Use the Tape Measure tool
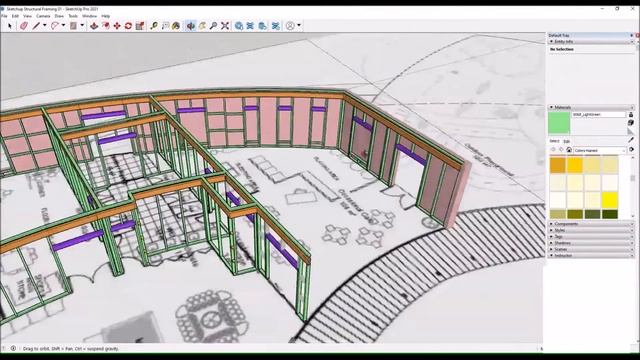The width and height of the screenshot is (640, 360). coord(154,26)
